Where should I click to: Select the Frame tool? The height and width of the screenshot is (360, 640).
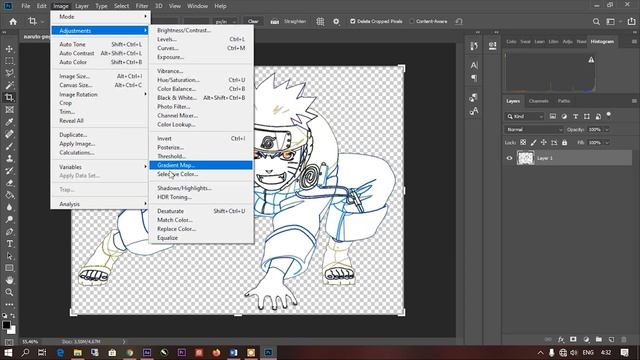pyautogui.click(x=9, y=109)
